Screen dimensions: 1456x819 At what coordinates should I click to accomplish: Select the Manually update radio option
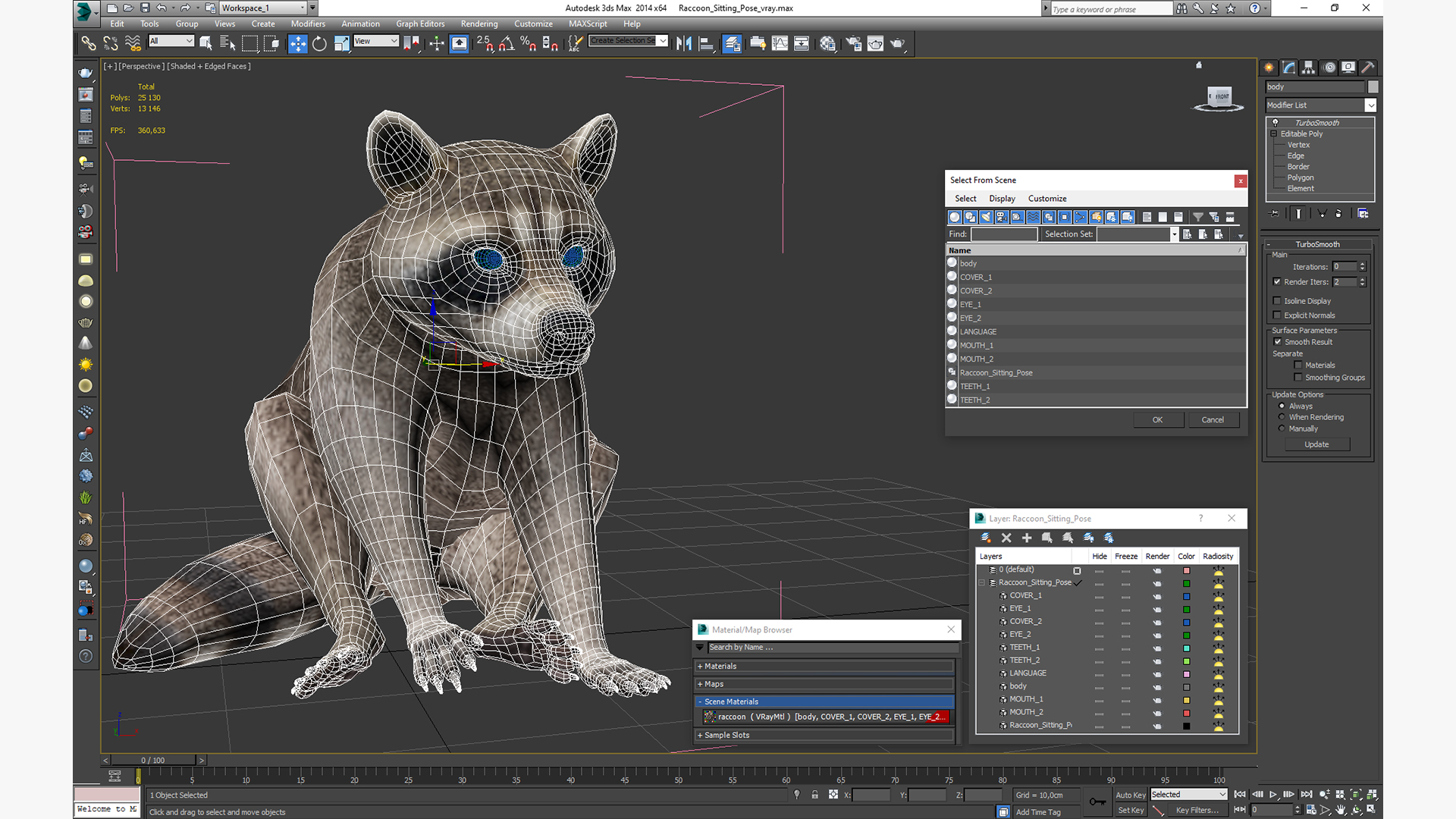(1282, 428)
